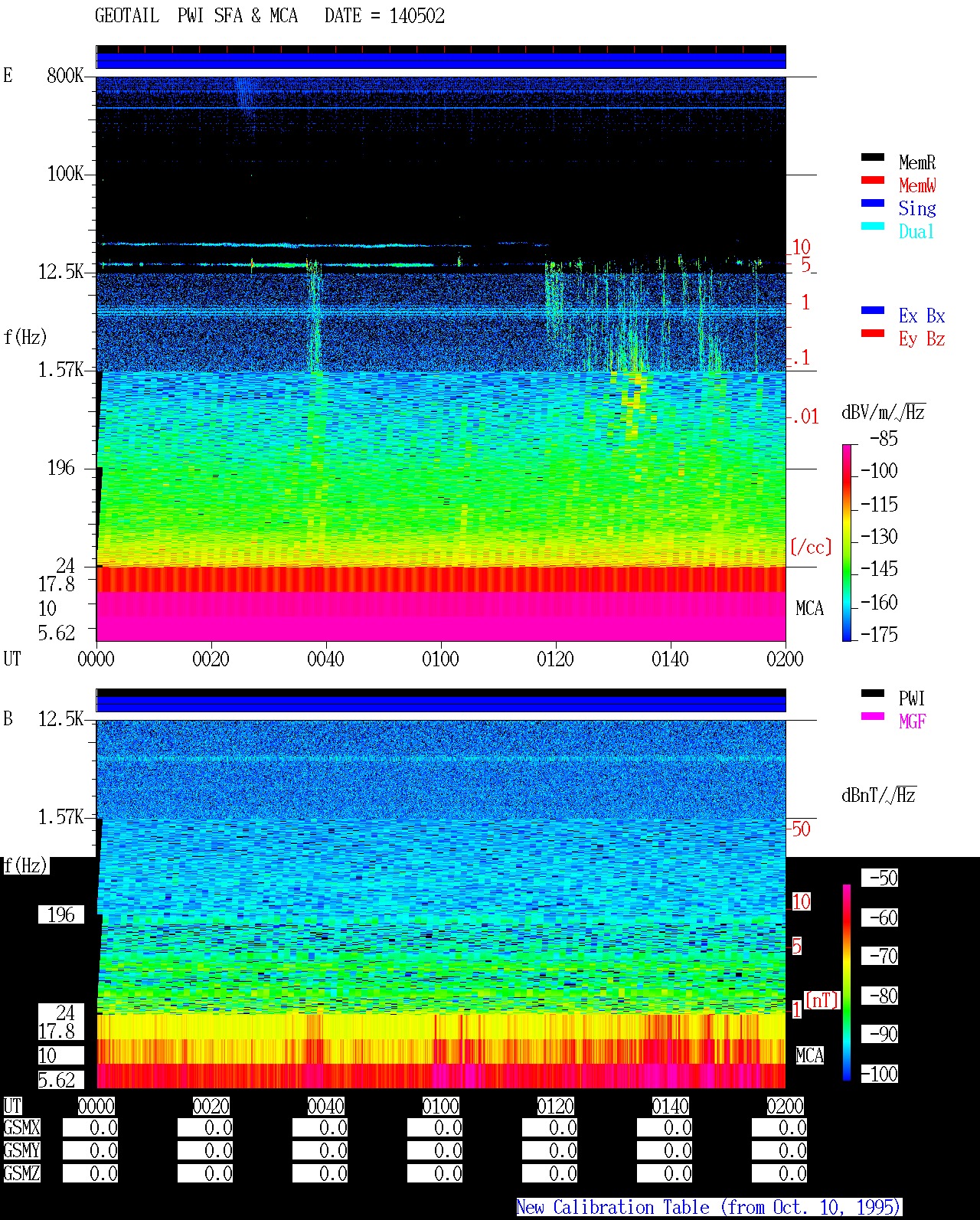Select the "-130" color scale value
The height and width of the screenshot is (1220, 980).
(x=879, y=536)
